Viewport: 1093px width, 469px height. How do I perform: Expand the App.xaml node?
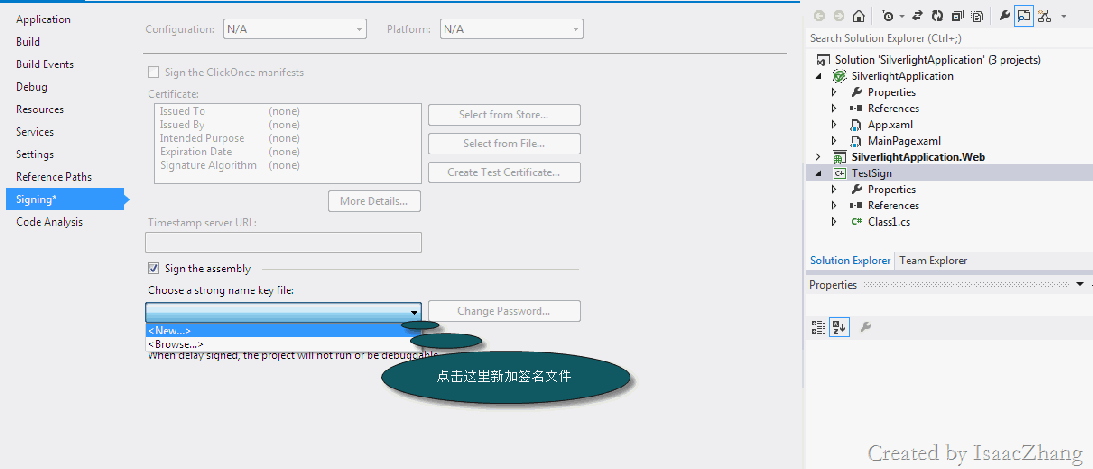coord(834,125)
